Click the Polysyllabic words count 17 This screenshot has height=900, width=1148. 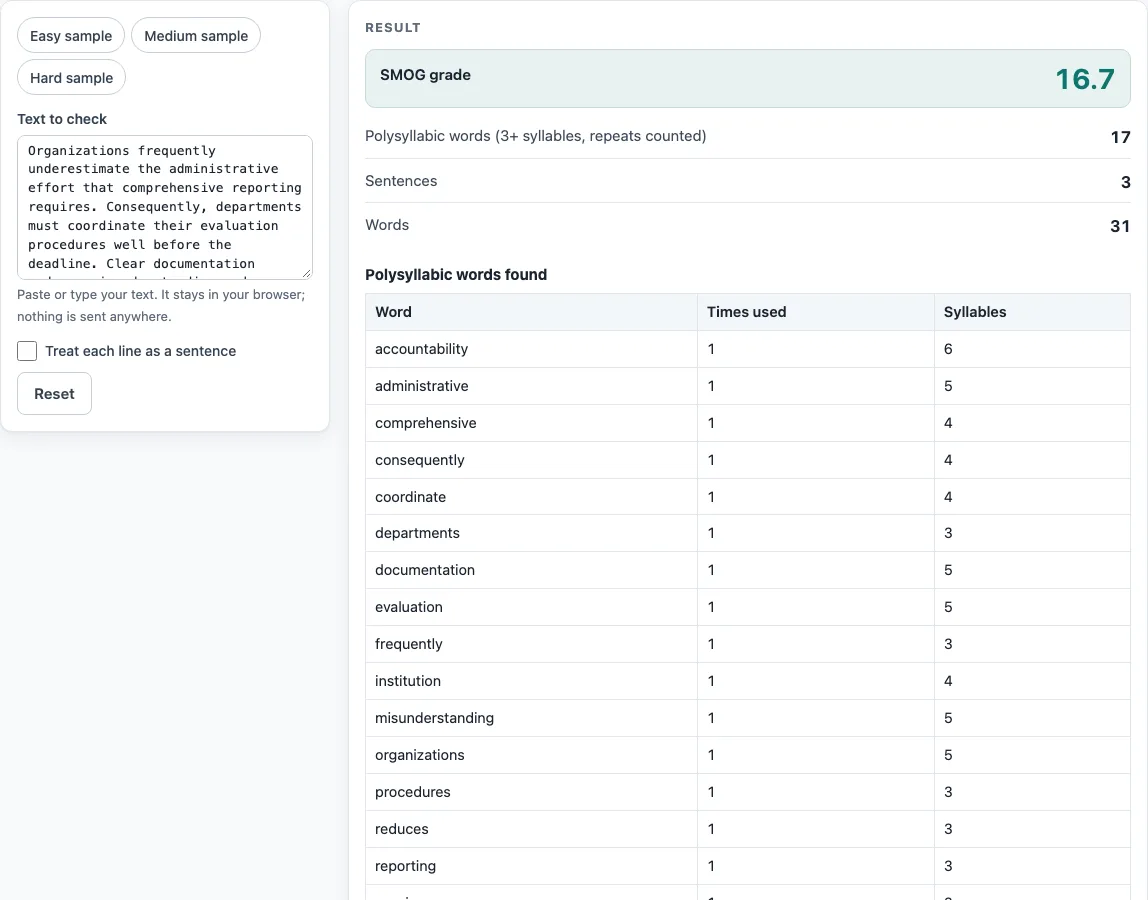pyautogui.click(x=1120, y=137)
